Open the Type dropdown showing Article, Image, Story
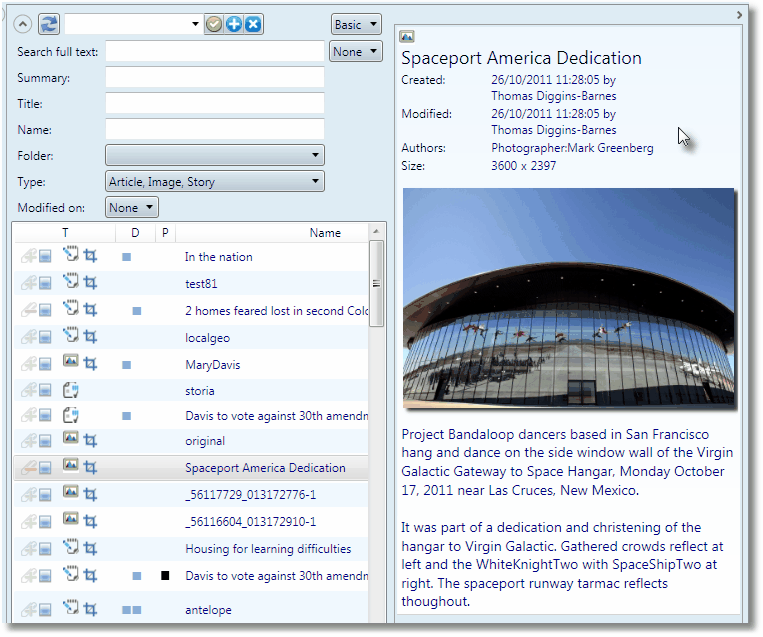Screen dimensions: 763x637 215,182
